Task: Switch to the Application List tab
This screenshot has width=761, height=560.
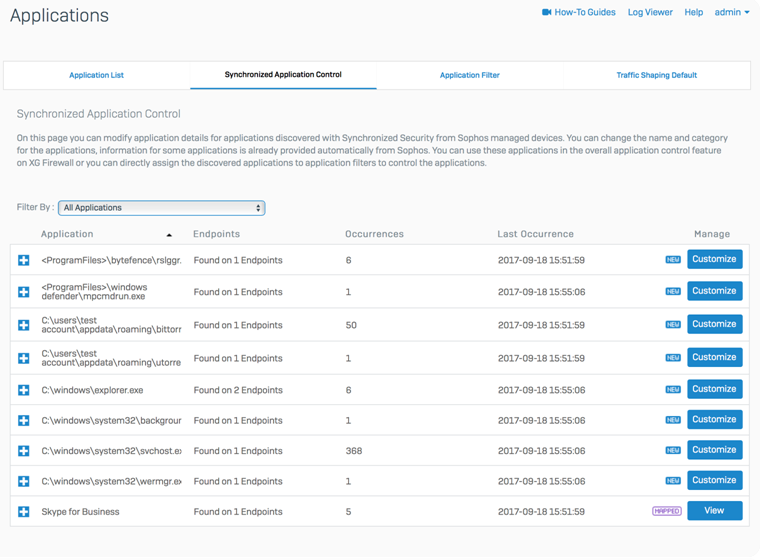Action: point(96,75)
